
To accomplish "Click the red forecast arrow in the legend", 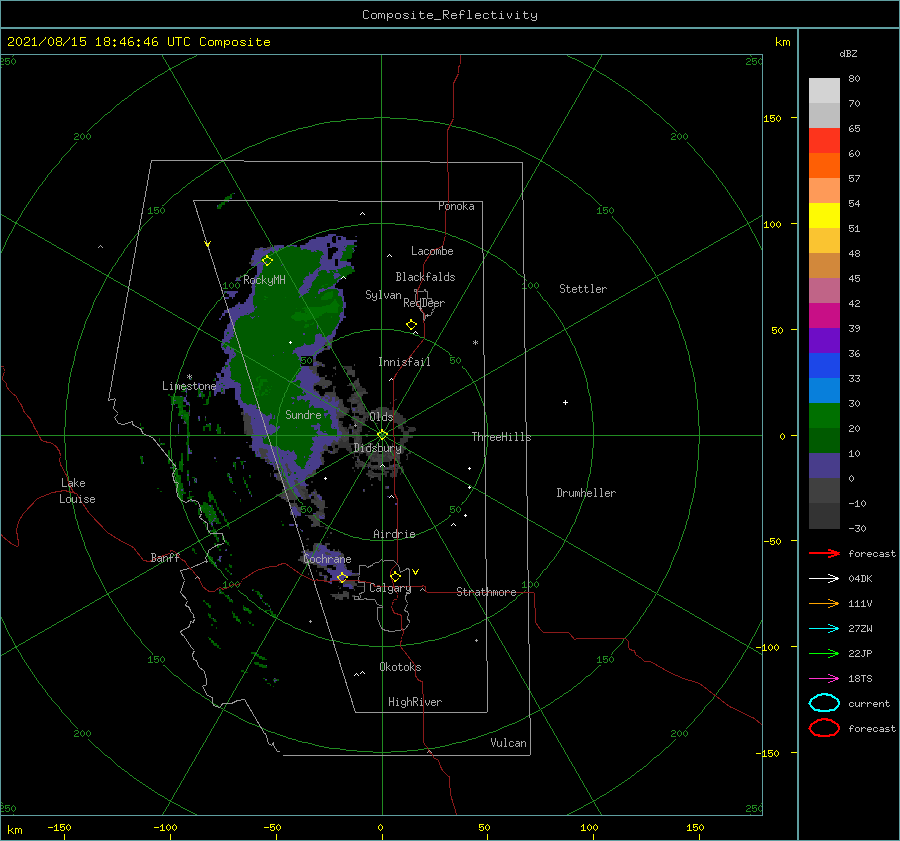I will click(824, 553).
